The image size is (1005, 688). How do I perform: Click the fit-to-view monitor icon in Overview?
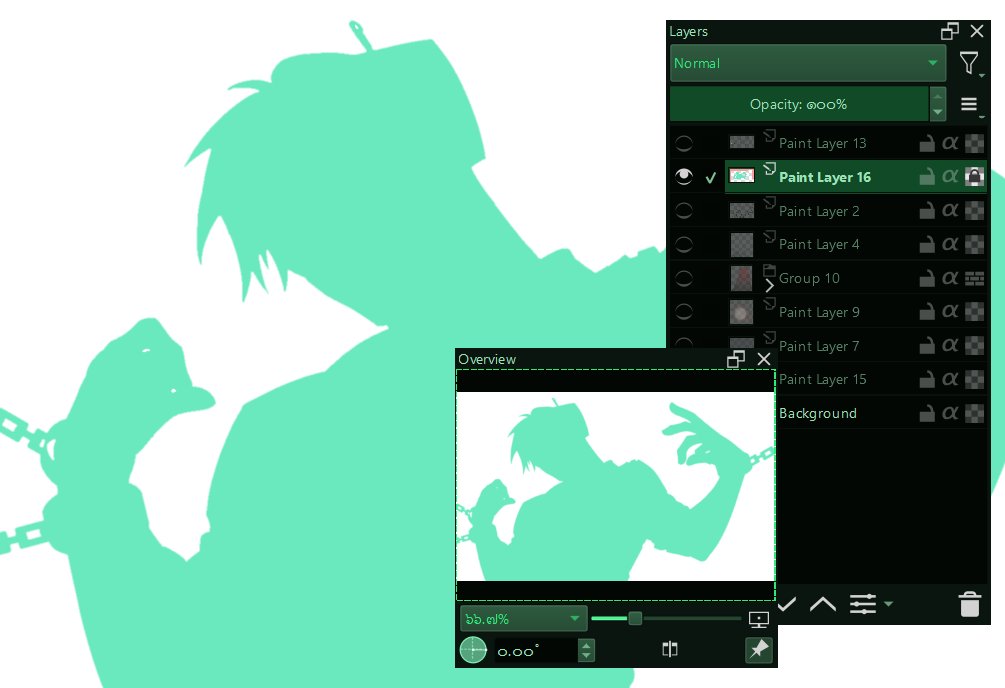[759, 619]
